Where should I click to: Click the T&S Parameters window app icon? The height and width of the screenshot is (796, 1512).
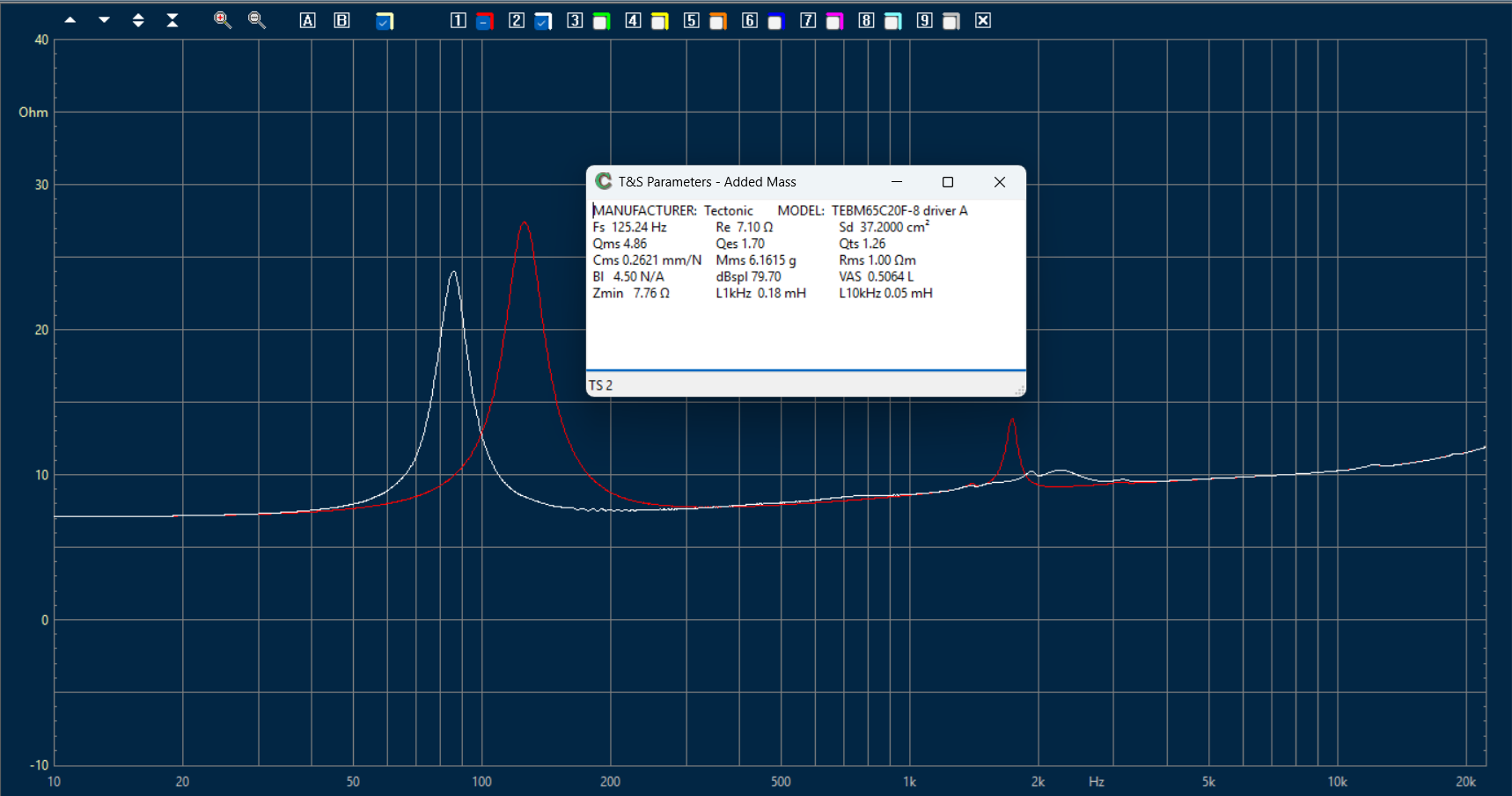tap(604, 181)
